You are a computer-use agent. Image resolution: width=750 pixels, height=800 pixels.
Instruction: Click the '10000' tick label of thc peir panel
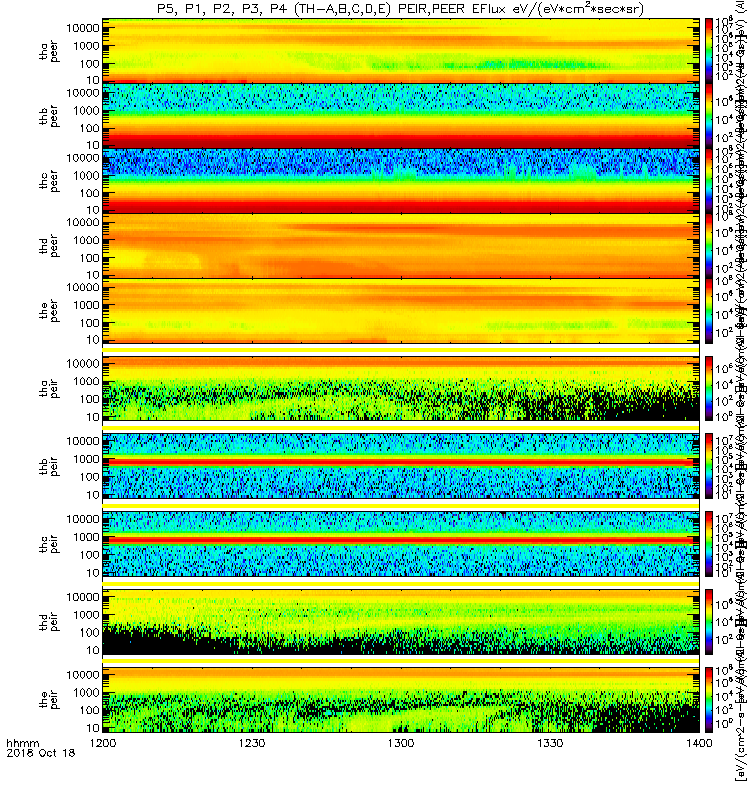coord(83,519)
